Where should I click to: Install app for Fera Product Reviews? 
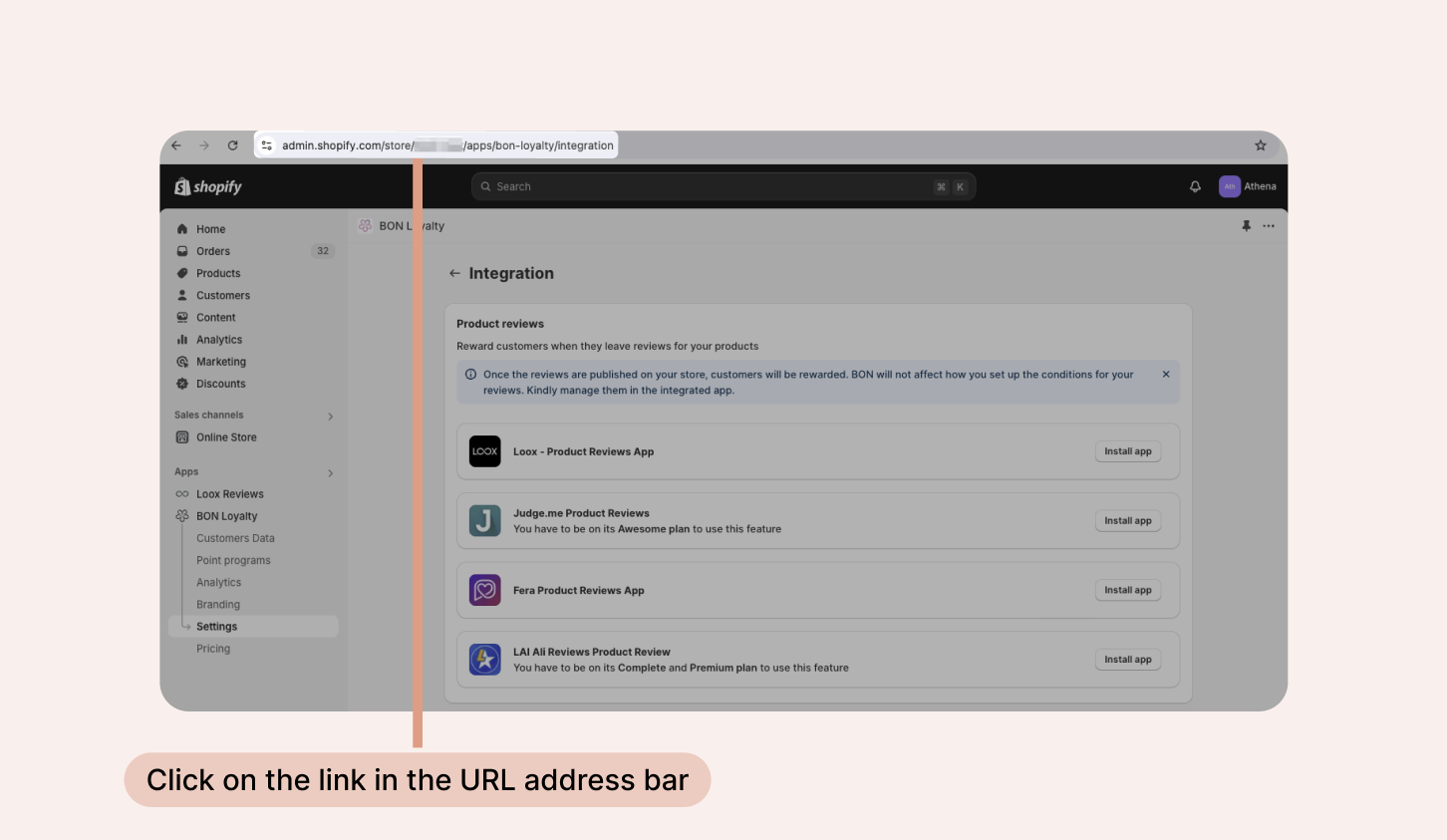[1128, 590]
